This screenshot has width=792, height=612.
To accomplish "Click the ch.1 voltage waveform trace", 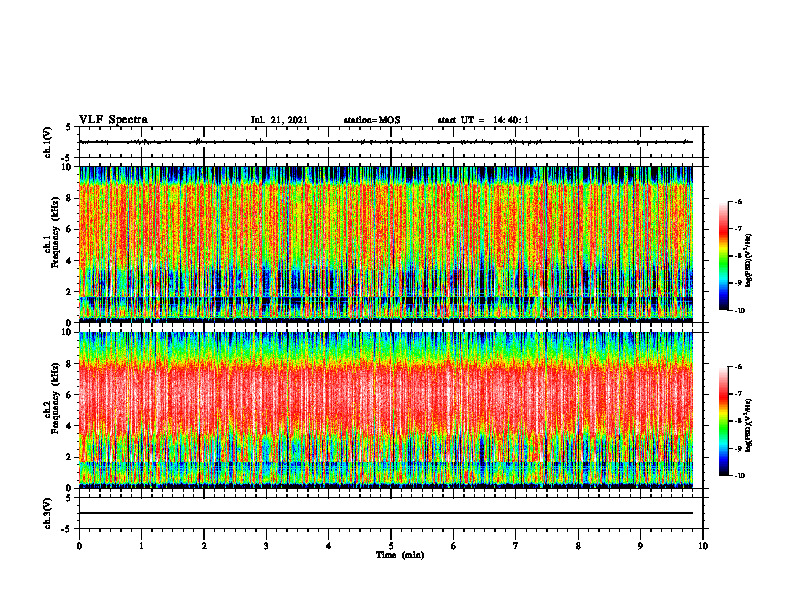I will coord(386,142).
